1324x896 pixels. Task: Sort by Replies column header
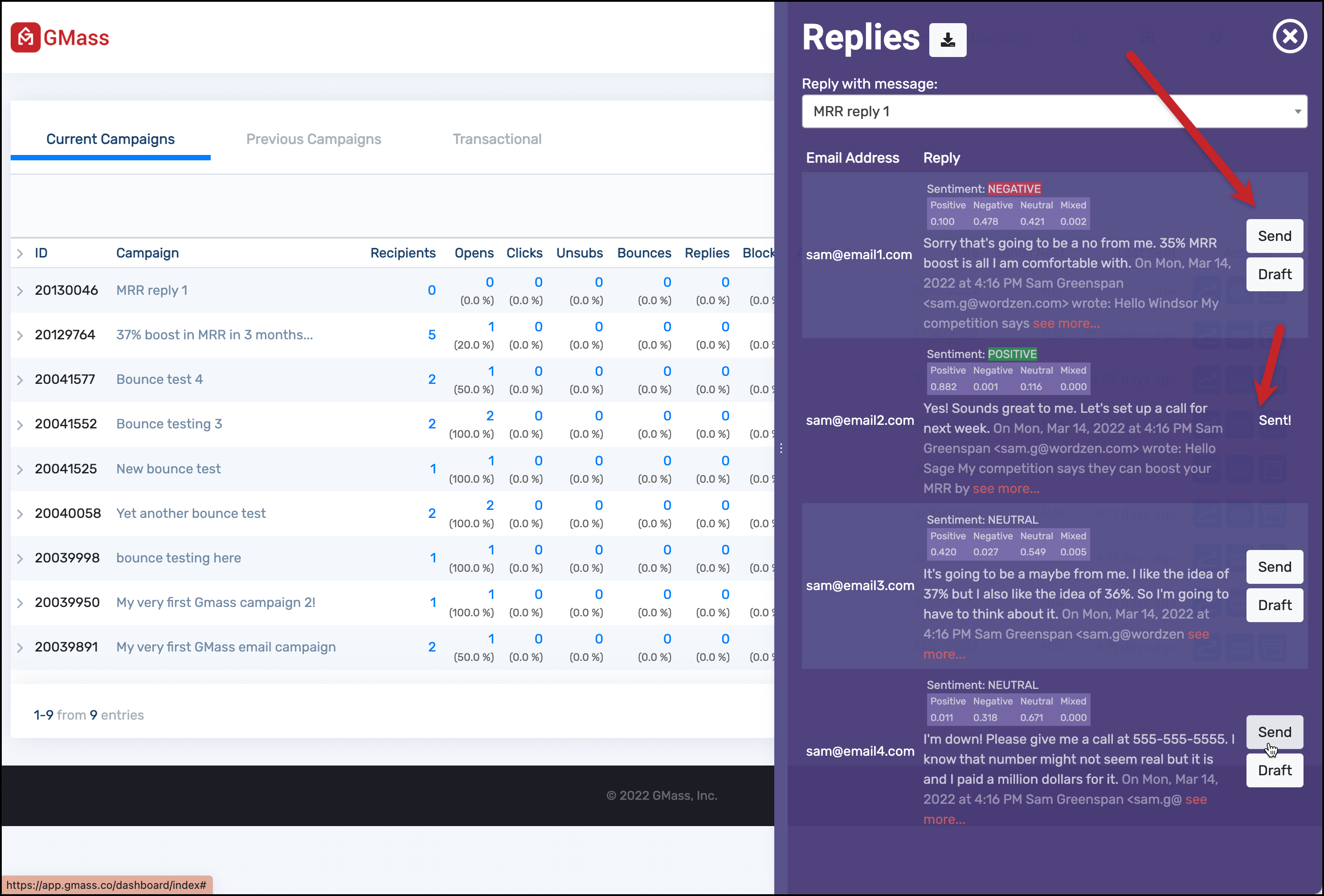point(707,253)
